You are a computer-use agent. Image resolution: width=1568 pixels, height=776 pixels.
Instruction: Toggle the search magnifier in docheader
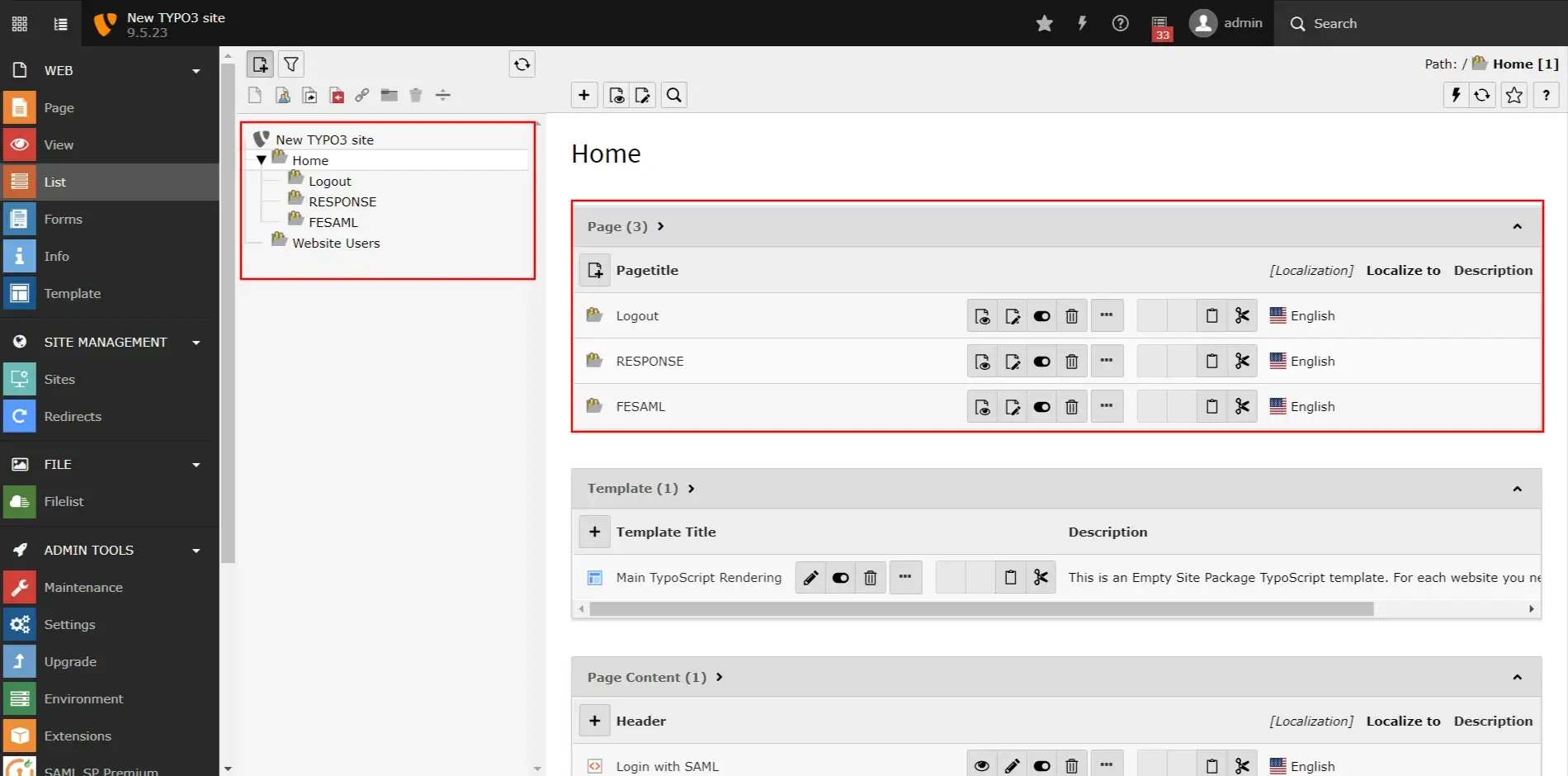tap(674, 95)
